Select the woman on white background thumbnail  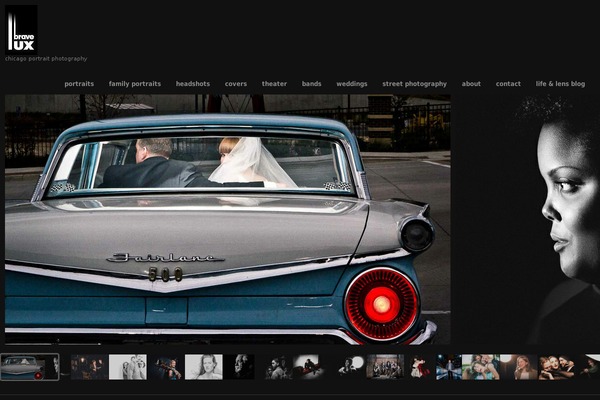(x=204, y=367)
